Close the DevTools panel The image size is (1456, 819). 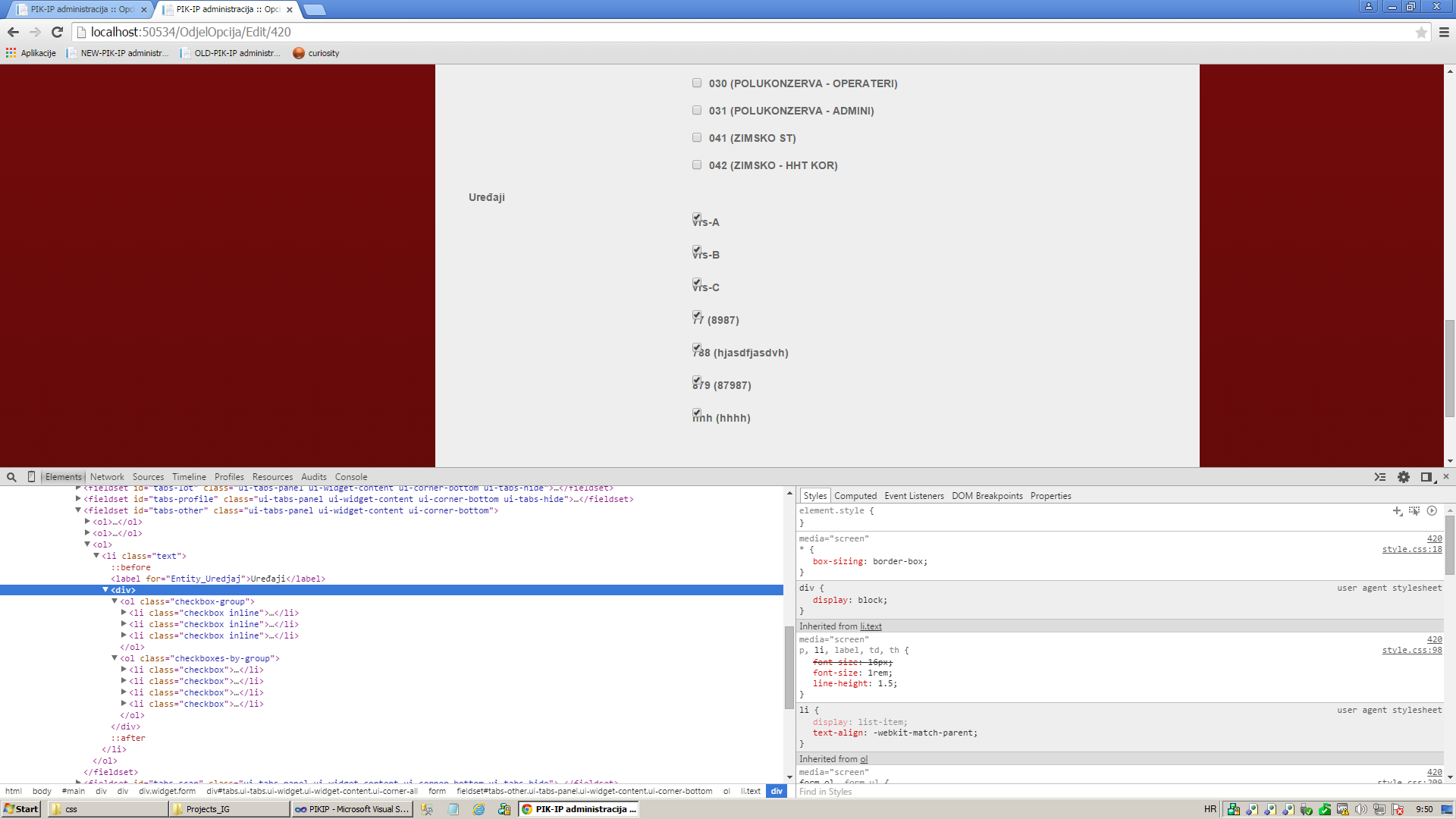tap(1446, 476)
